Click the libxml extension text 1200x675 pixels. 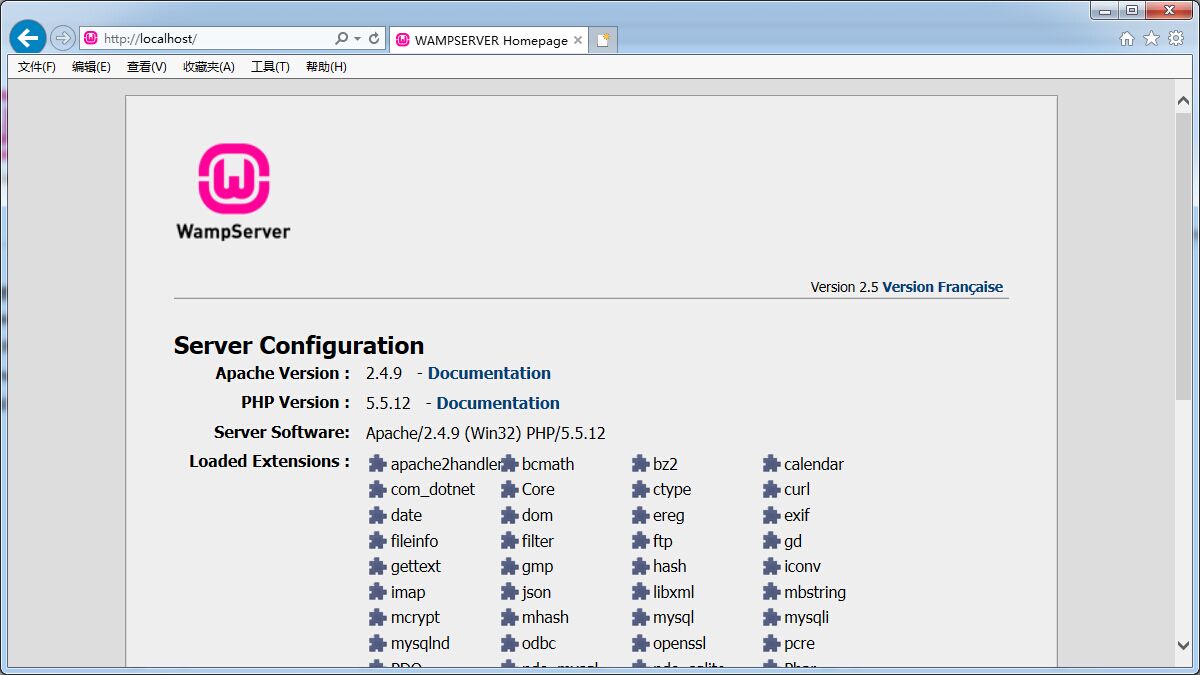click(x=673, y=592)
